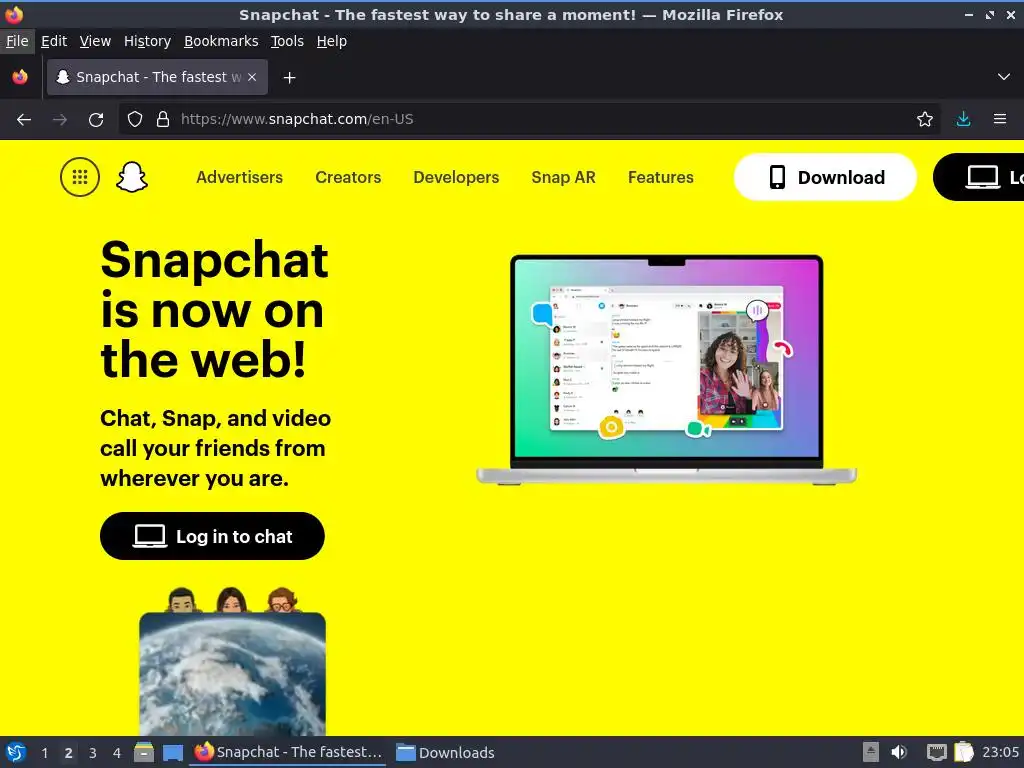Open the Bookmarks menu
This screenshot has height=768, width=1024.
pos(221,41)
